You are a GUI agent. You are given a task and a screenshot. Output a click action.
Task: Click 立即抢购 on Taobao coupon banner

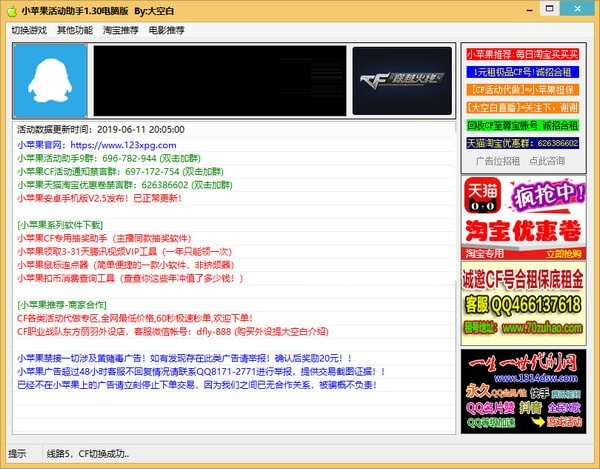(x=564, y=254)
